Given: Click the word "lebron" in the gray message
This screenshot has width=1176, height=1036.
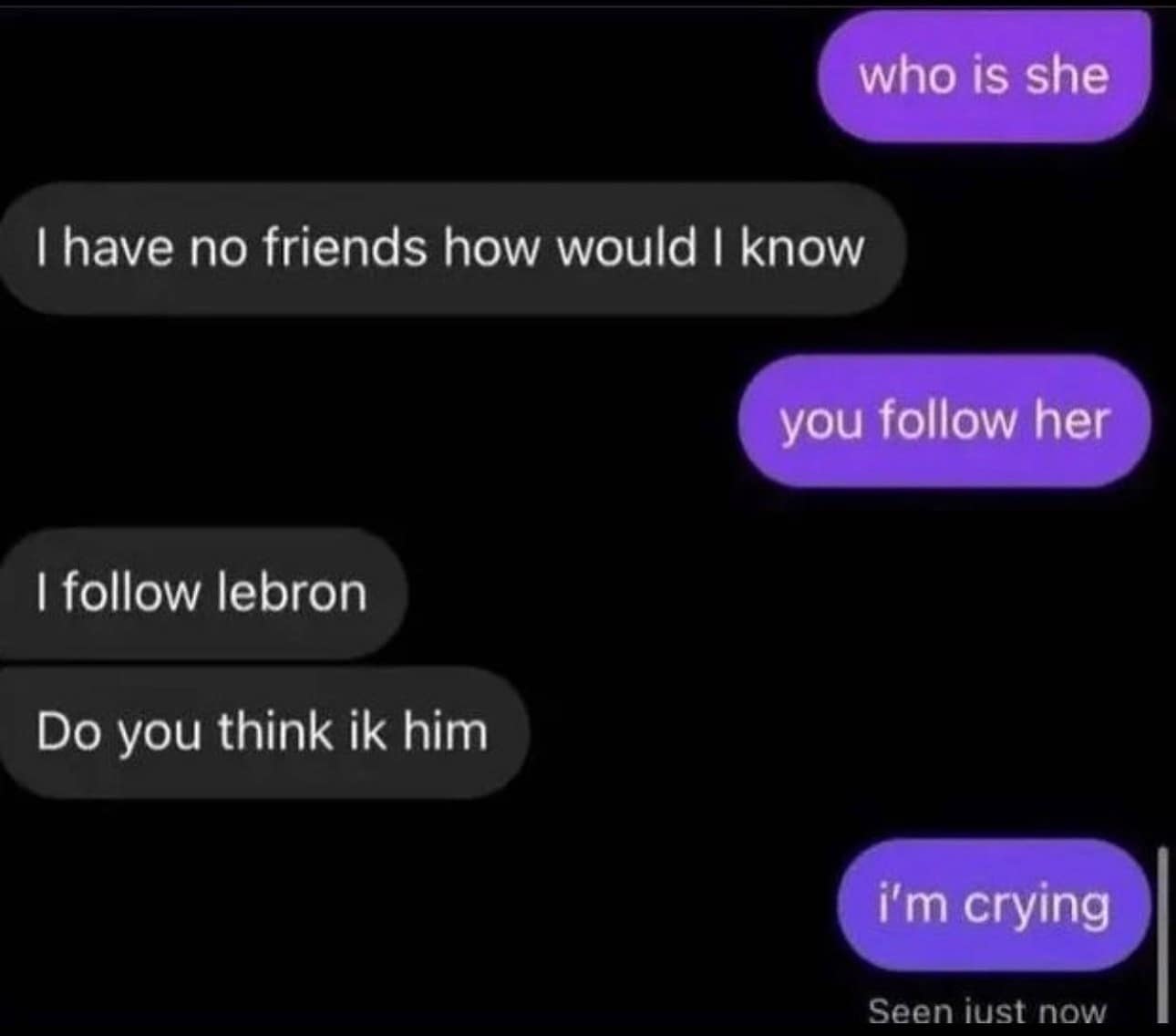Looking at the screenshot, I should point(292,593).
